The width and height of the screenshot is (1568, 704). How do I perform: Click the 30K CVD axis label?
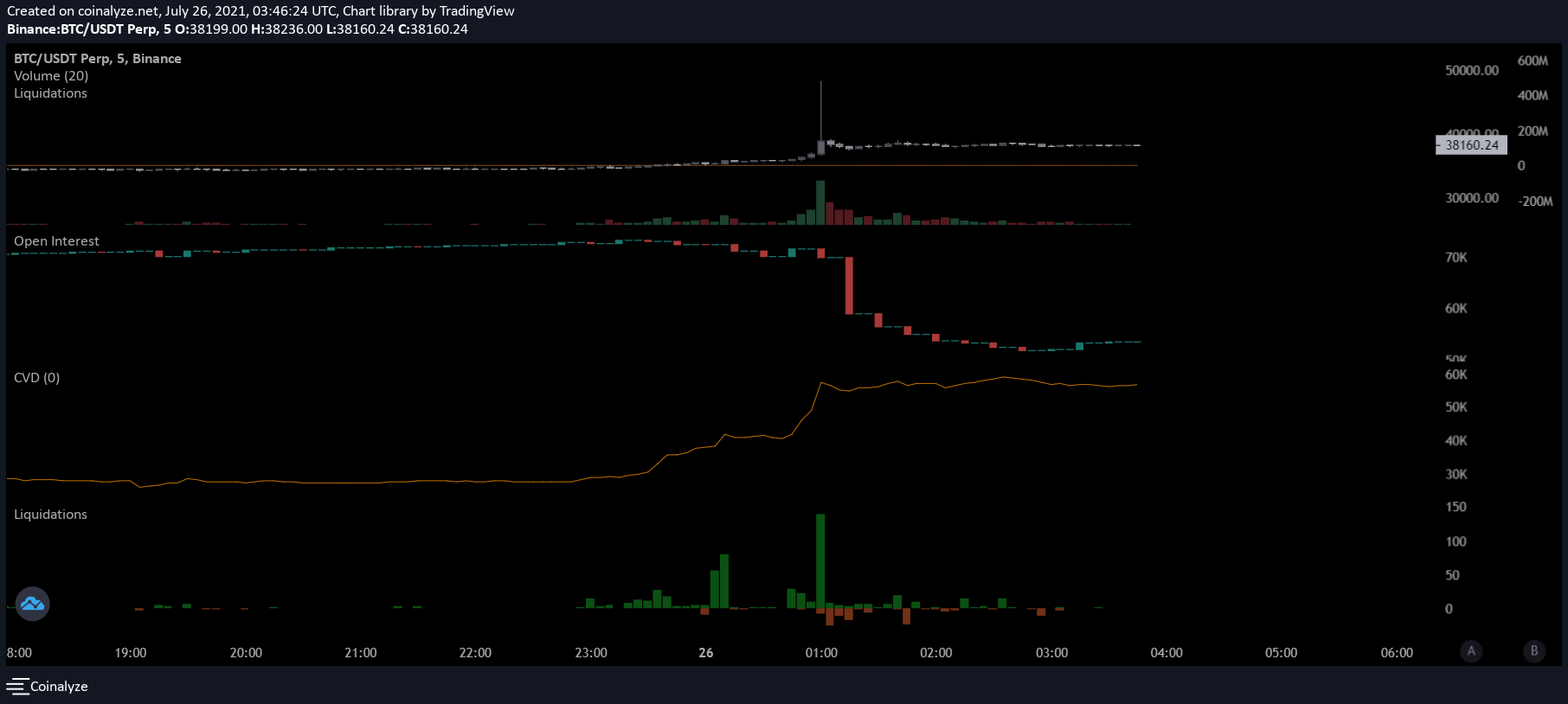click(x=1456, y=475)
